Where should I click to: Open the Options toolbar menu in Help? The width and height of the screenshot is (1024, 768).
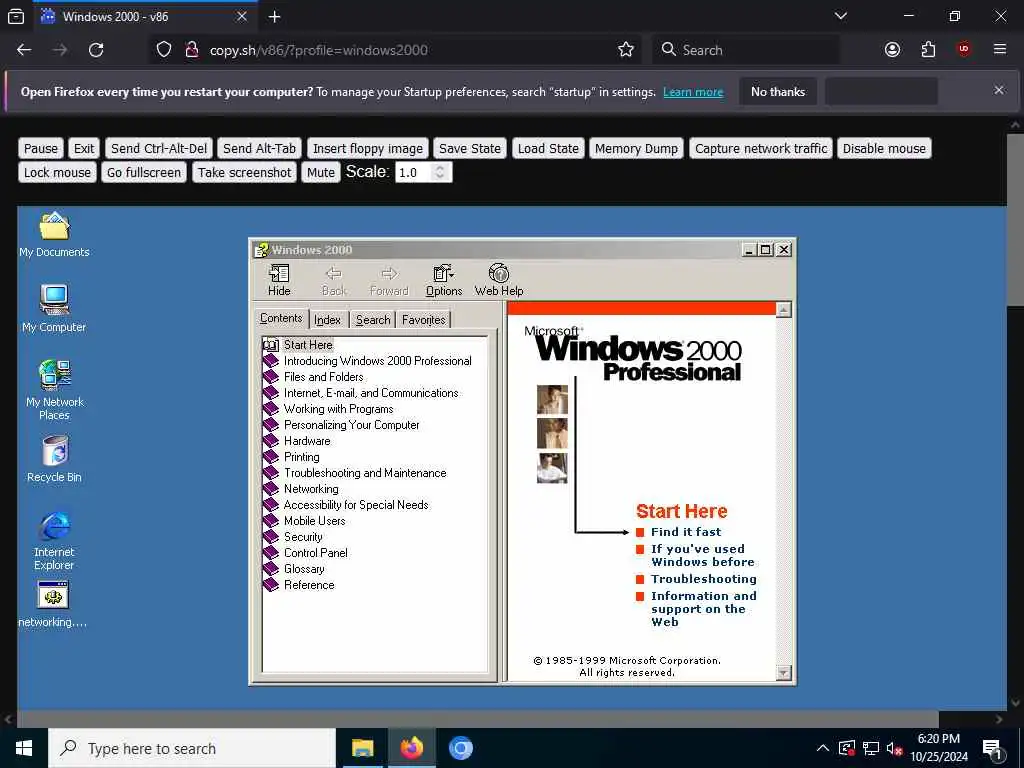pos(443,280)
